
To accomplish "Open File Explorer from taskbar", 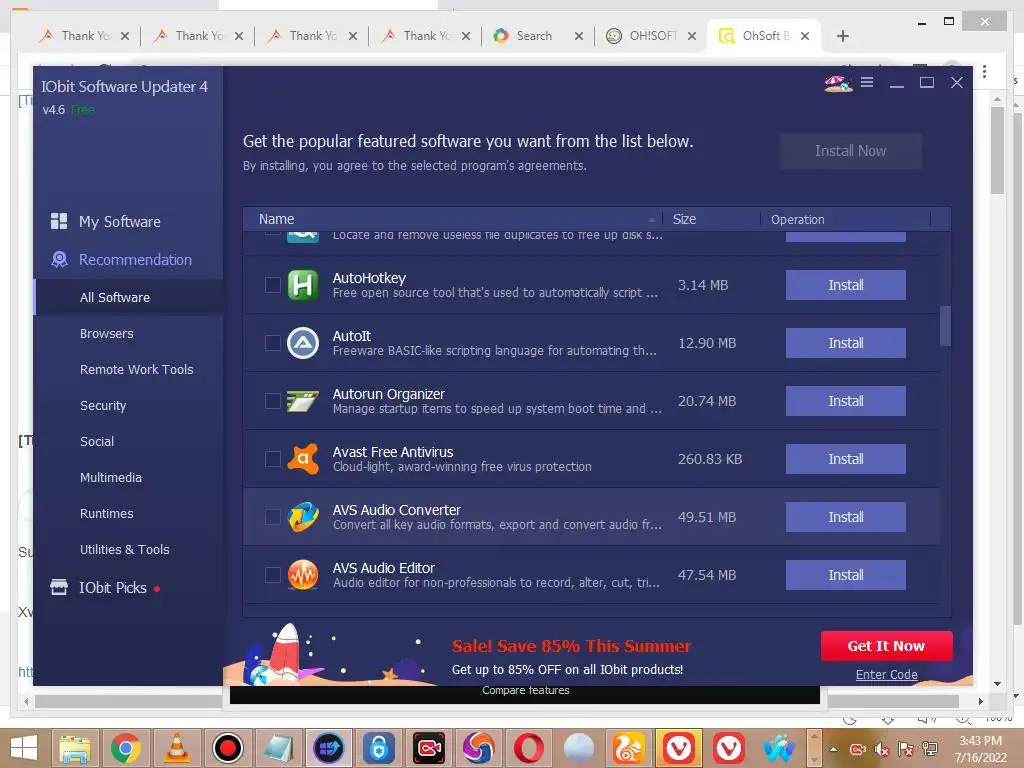I will [x=76, y=748].
